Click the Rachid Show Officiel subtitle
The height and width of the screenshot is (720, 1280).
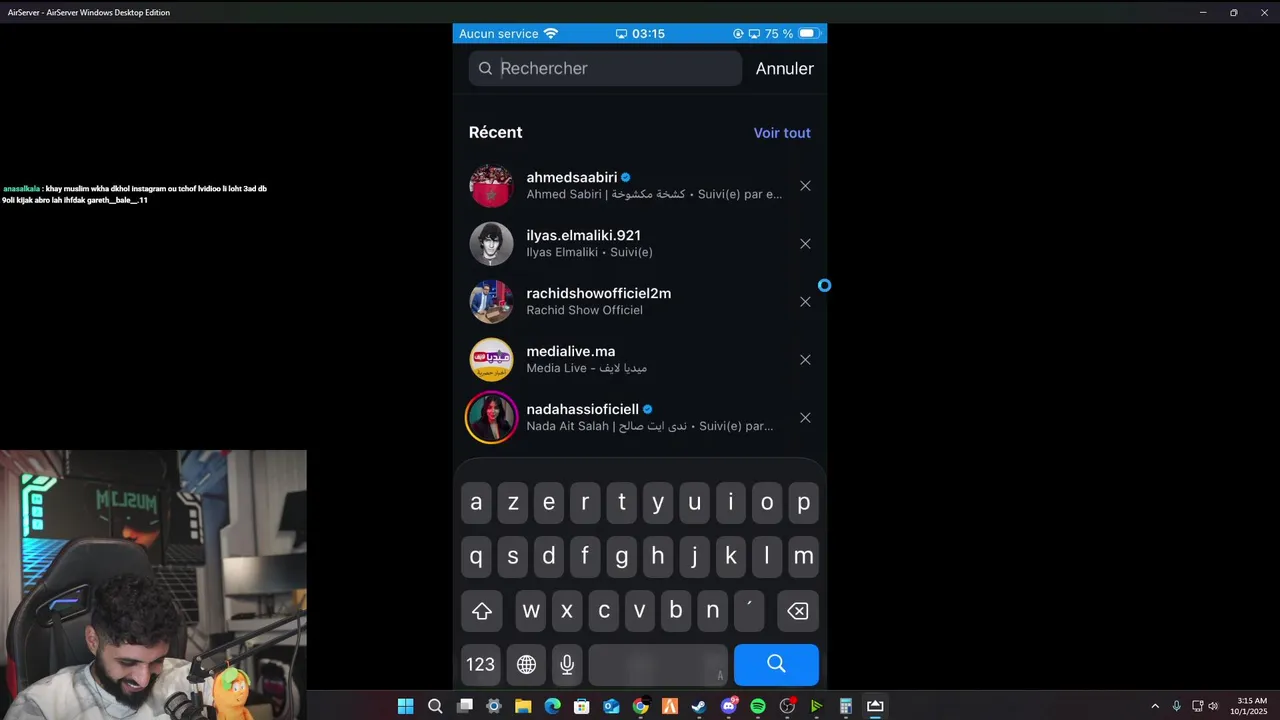(584, 310)
